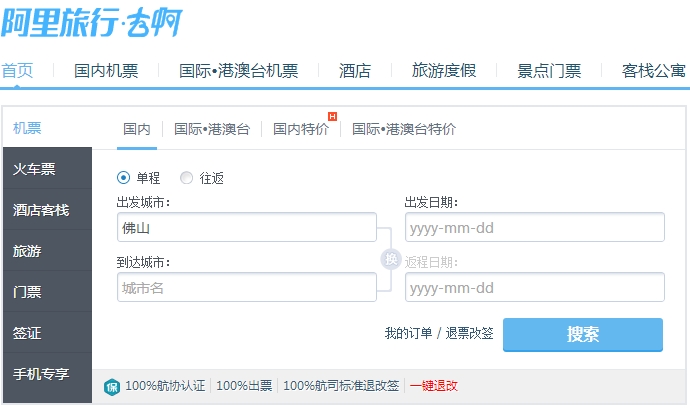
Task: Switch to the 国内特价 tab
Action: click(x=301, y=129)
